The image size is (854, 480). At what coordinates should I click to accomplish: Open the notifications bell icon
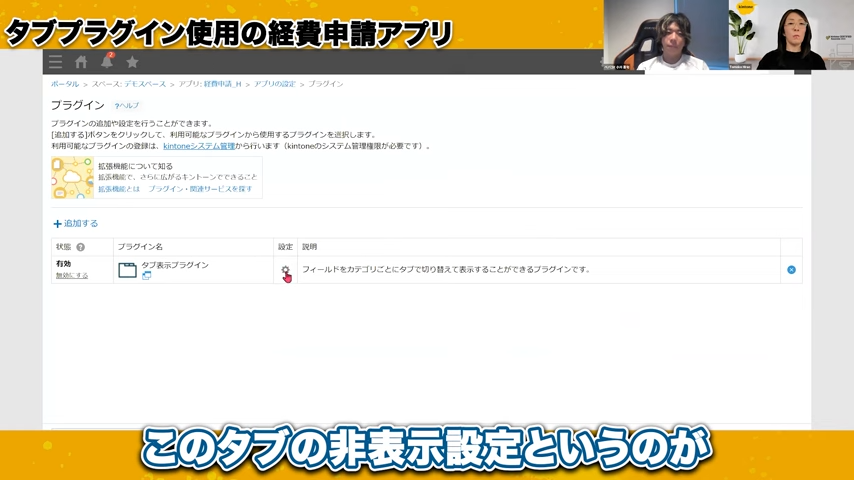click(107, 61)
